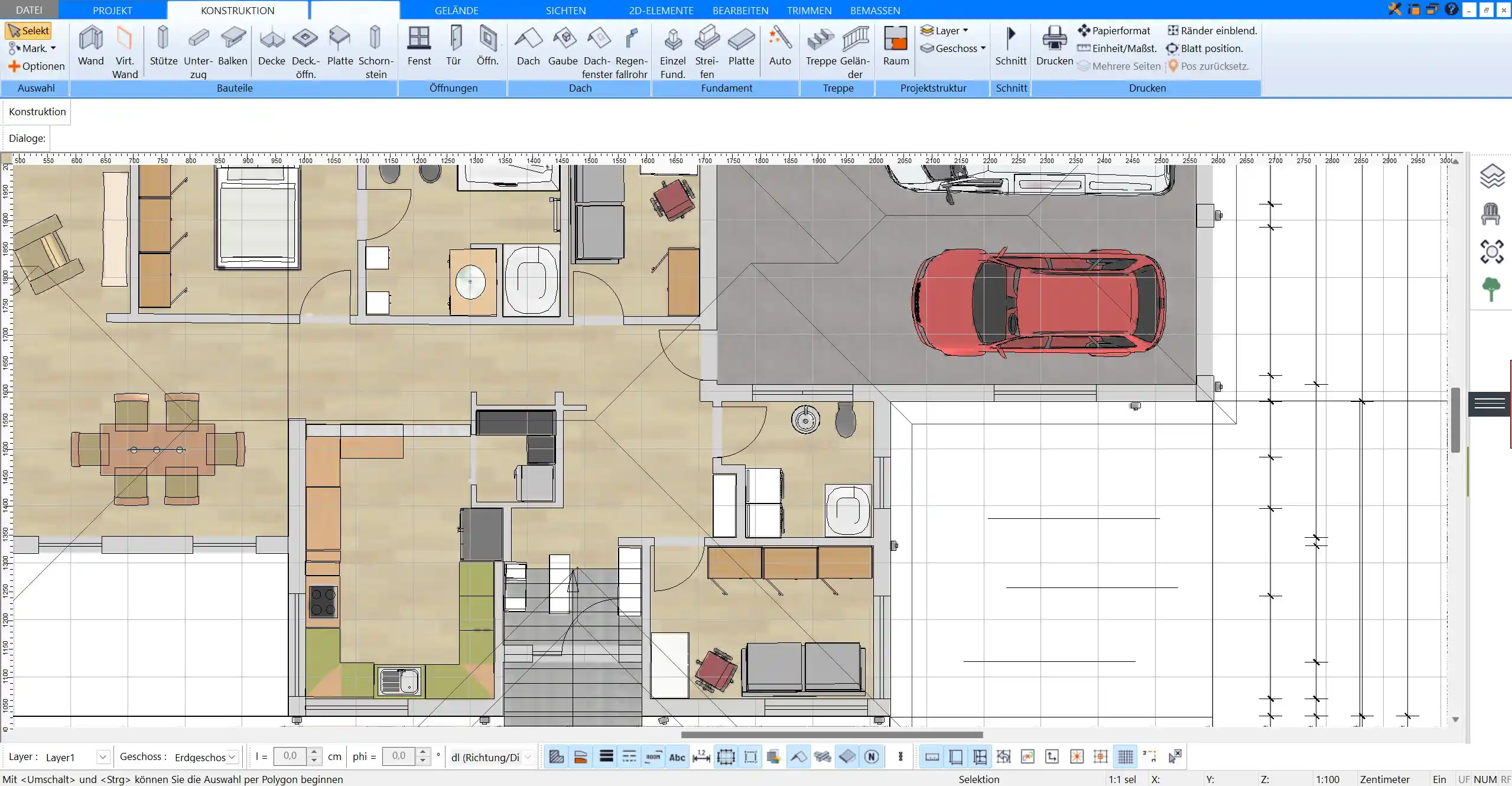1512x786 pixels.
Task: Toggle the roof visibility button
Action: [x=798, y=756]
